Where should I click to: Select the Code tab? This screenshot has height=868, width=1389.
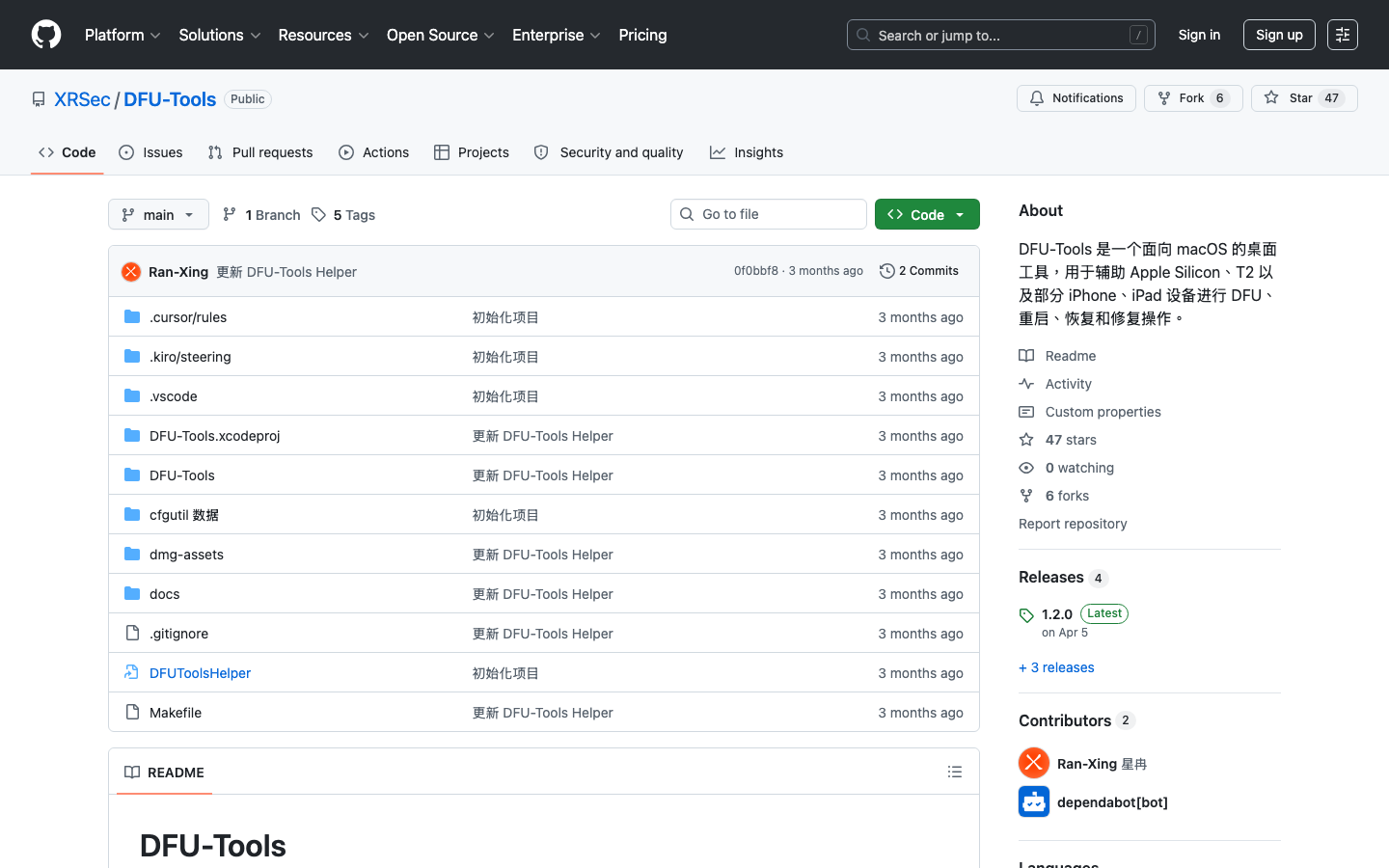[x=68, y=152]
